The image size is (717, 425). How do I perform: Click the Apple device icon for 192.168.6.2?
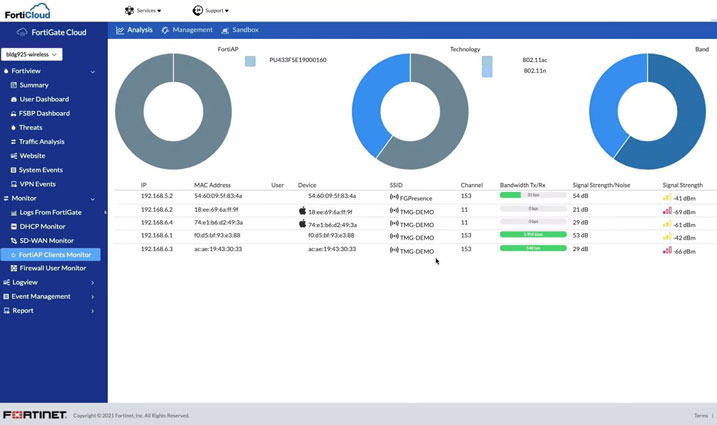[302, 211]
